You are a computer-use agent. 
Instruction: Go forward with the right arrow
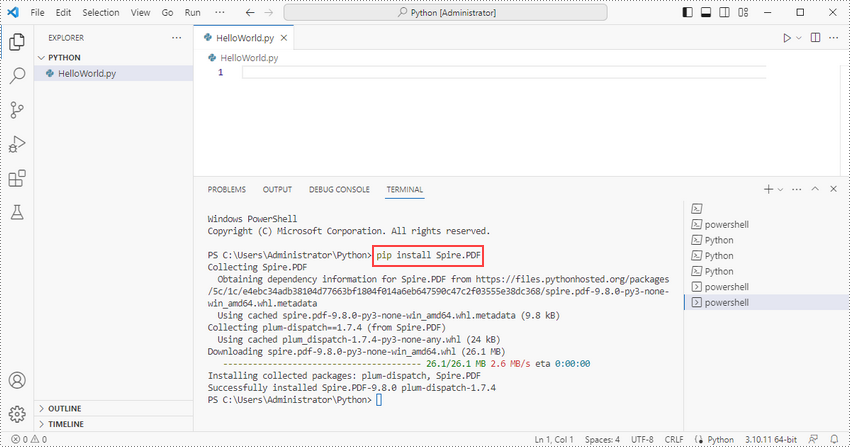[x=268, y=12]
